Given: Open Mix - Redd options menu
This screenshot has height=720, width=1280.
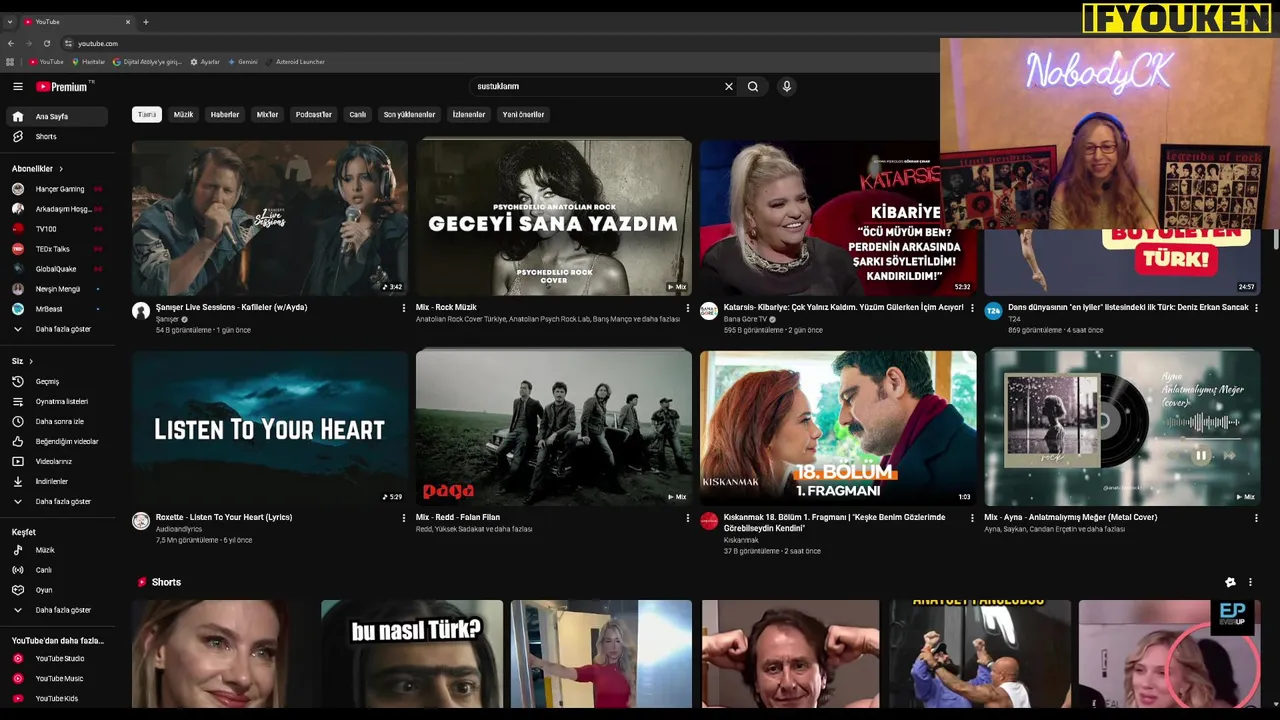Looking at the screenshot, I should point(687,518).
